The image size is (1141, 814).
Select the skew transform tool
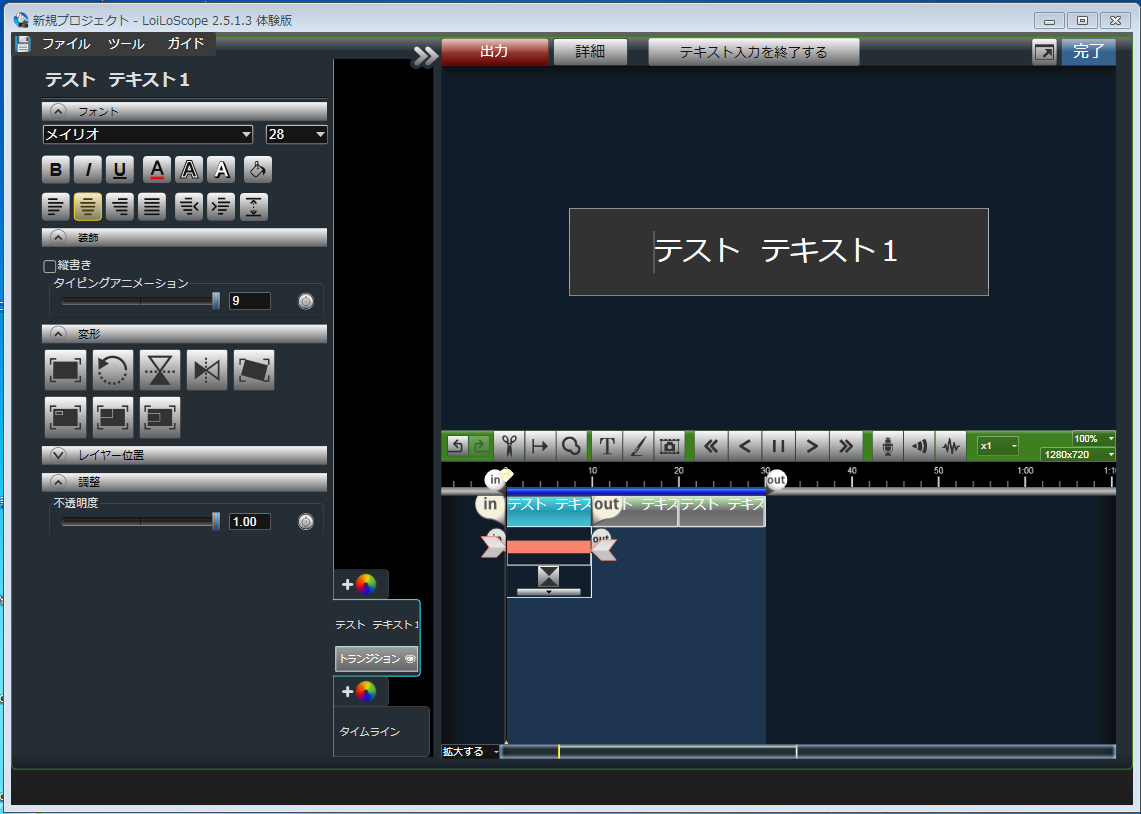254,370
